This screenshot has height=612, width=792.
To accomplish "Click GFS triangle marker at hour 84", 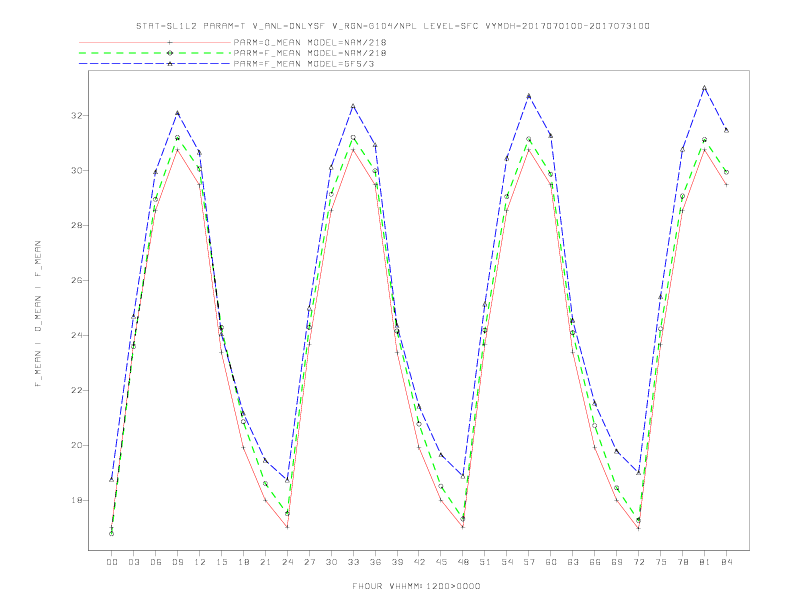I will [x=726, y=130].
